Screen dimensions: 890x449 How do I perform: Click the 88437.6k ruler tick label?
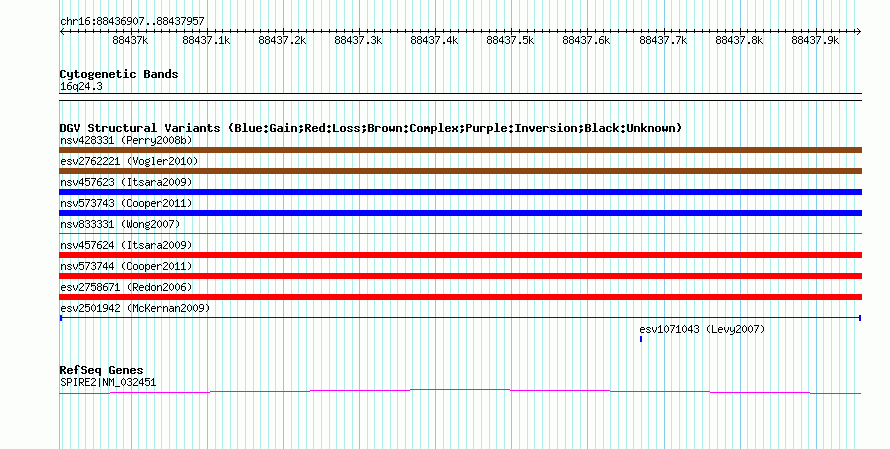pyautogui.click(x=586, y=40)
